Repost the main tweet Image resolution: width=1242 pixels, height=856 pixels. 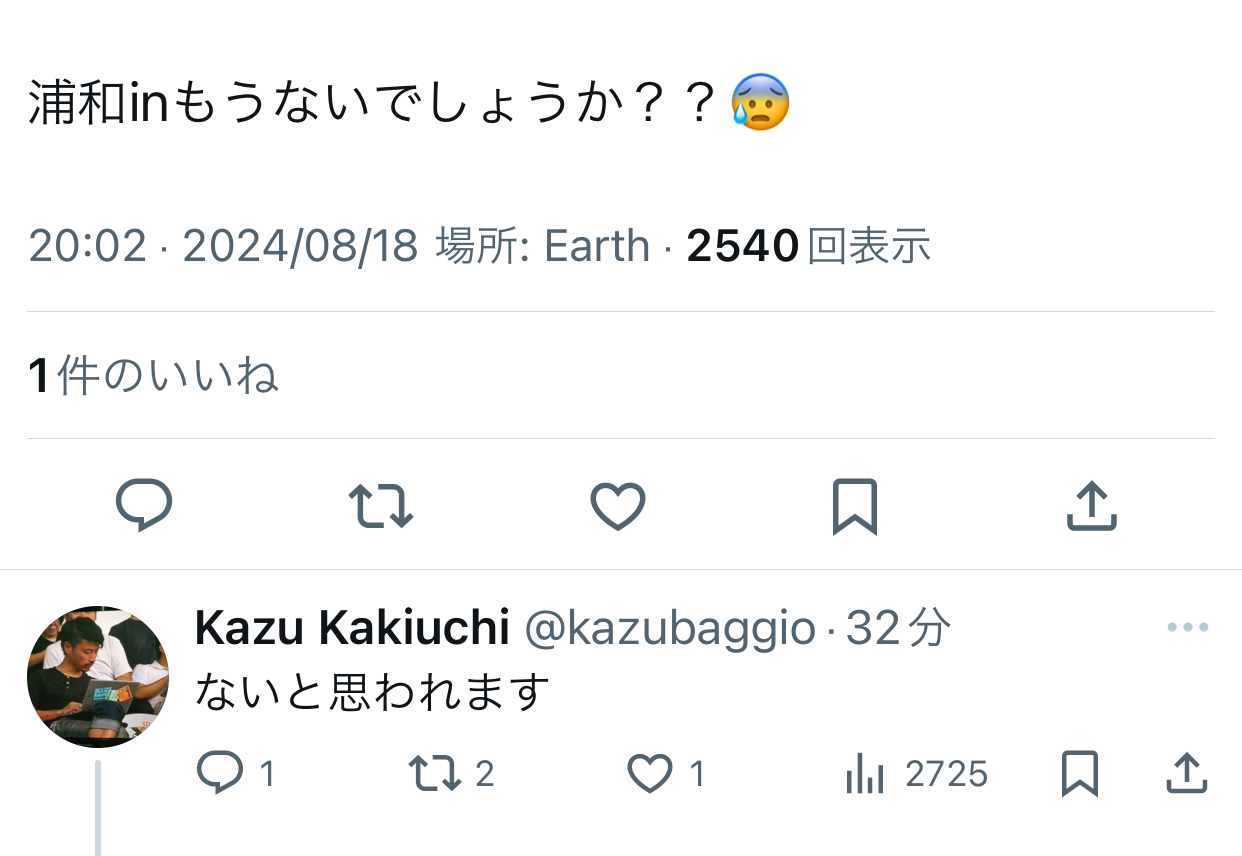click(381, 505)
